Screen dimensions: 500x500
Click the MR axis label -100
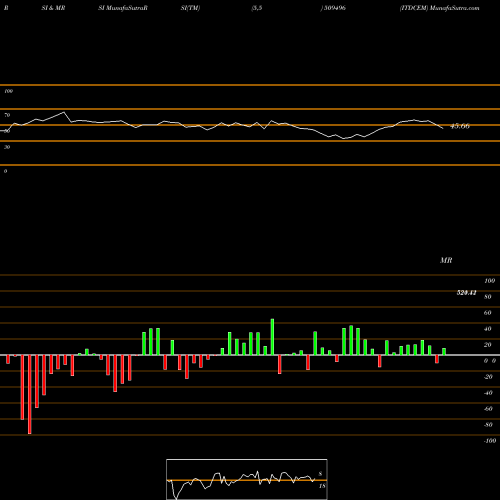490,441
